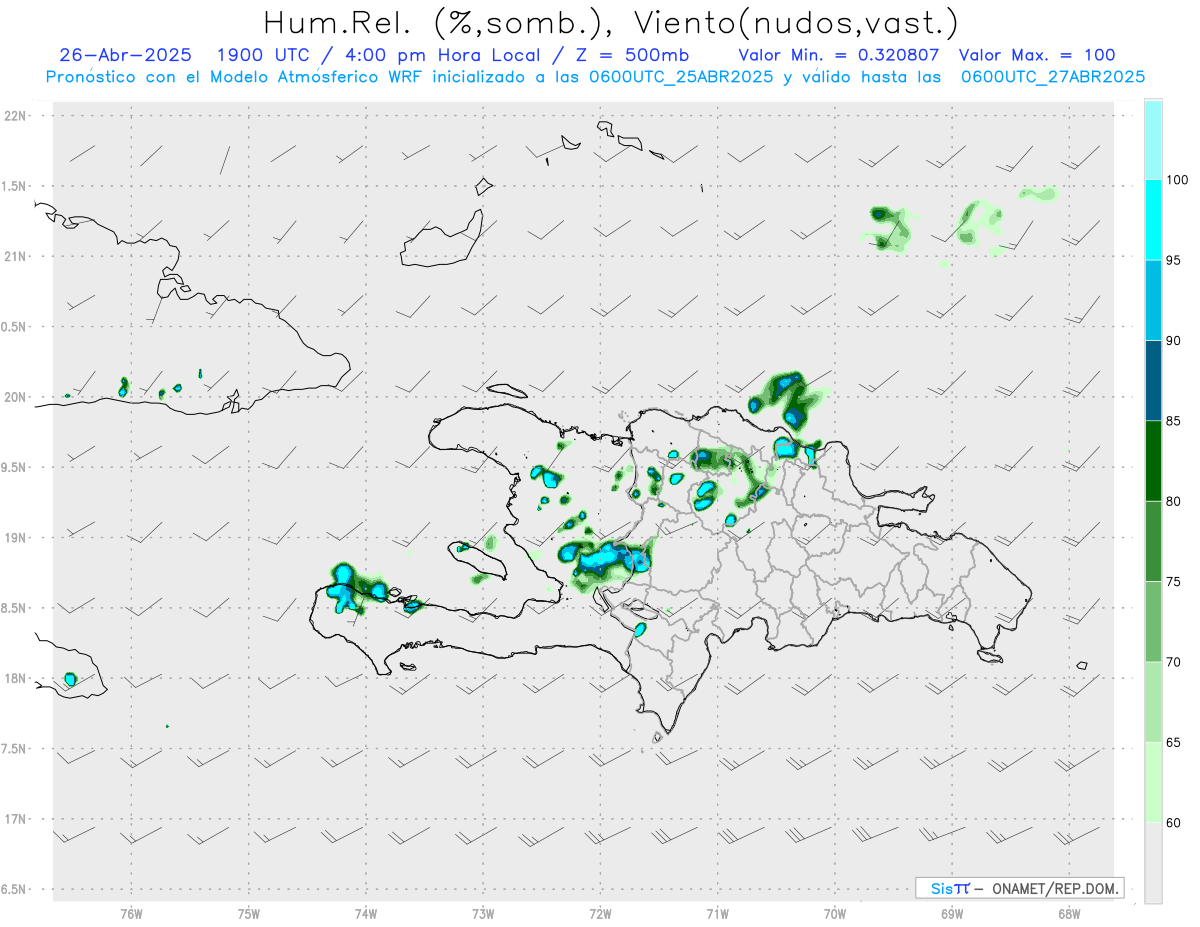Click 'Valor Min. = 0.320807'
This screenshot has height=927, width=1200.
pos(838,55)
